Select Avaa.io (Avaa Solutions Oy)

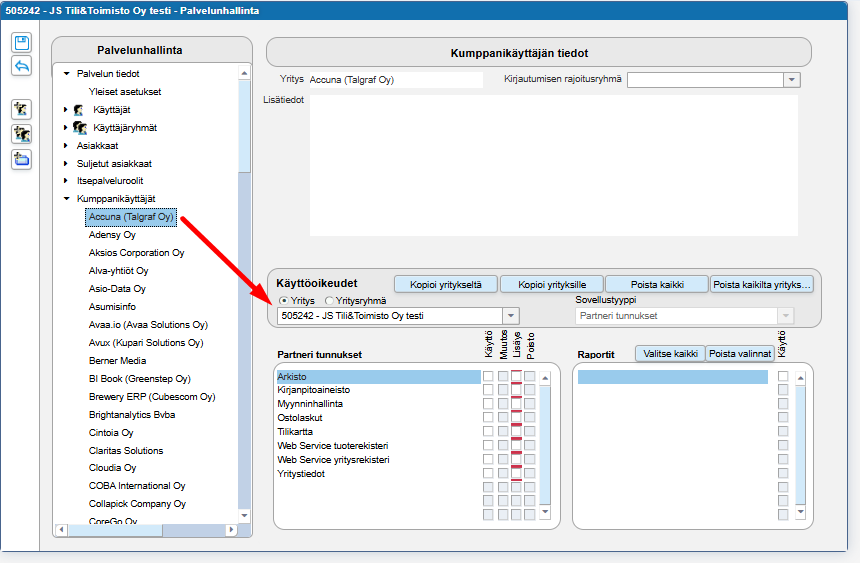(x=148, y=325)
